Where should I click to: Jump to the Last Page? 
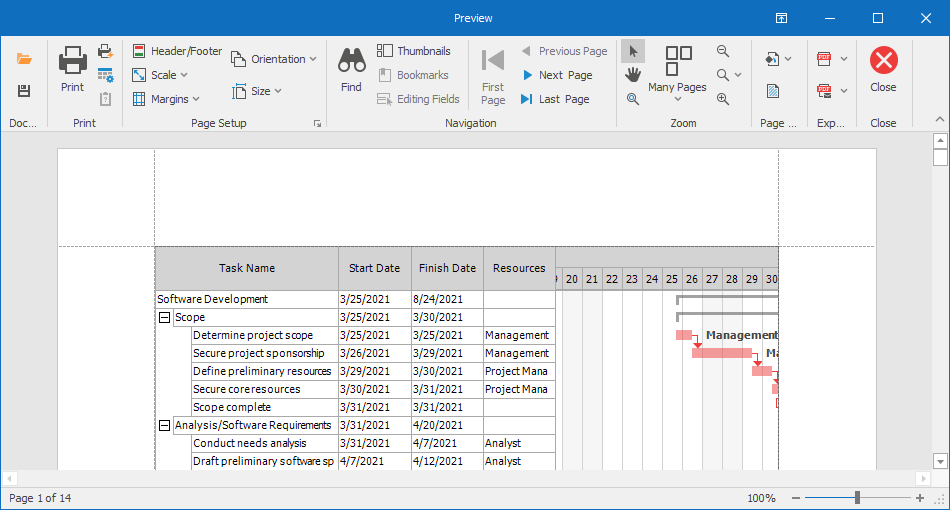pyautogui.click(x=555, y=99)
